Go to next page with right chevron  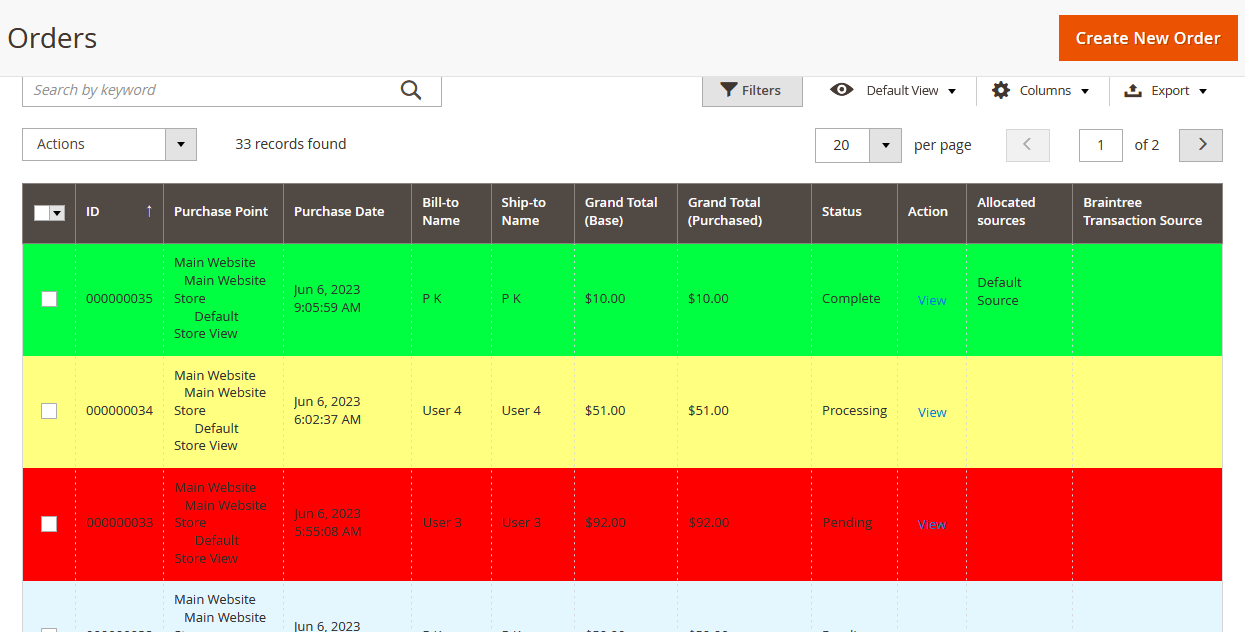(1201, 145)
